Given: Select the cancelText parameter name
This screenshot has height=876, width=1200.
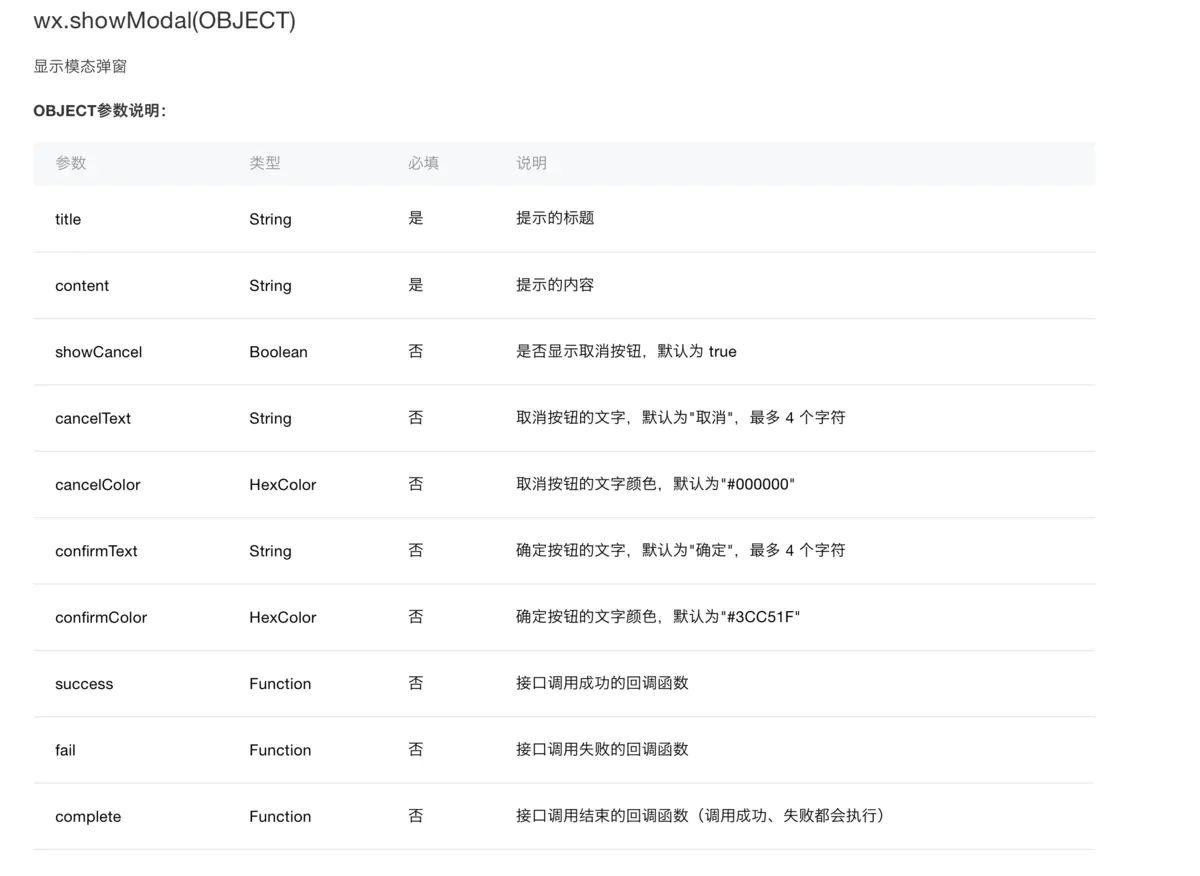Looking at the screenshot, I should point(92,418).
